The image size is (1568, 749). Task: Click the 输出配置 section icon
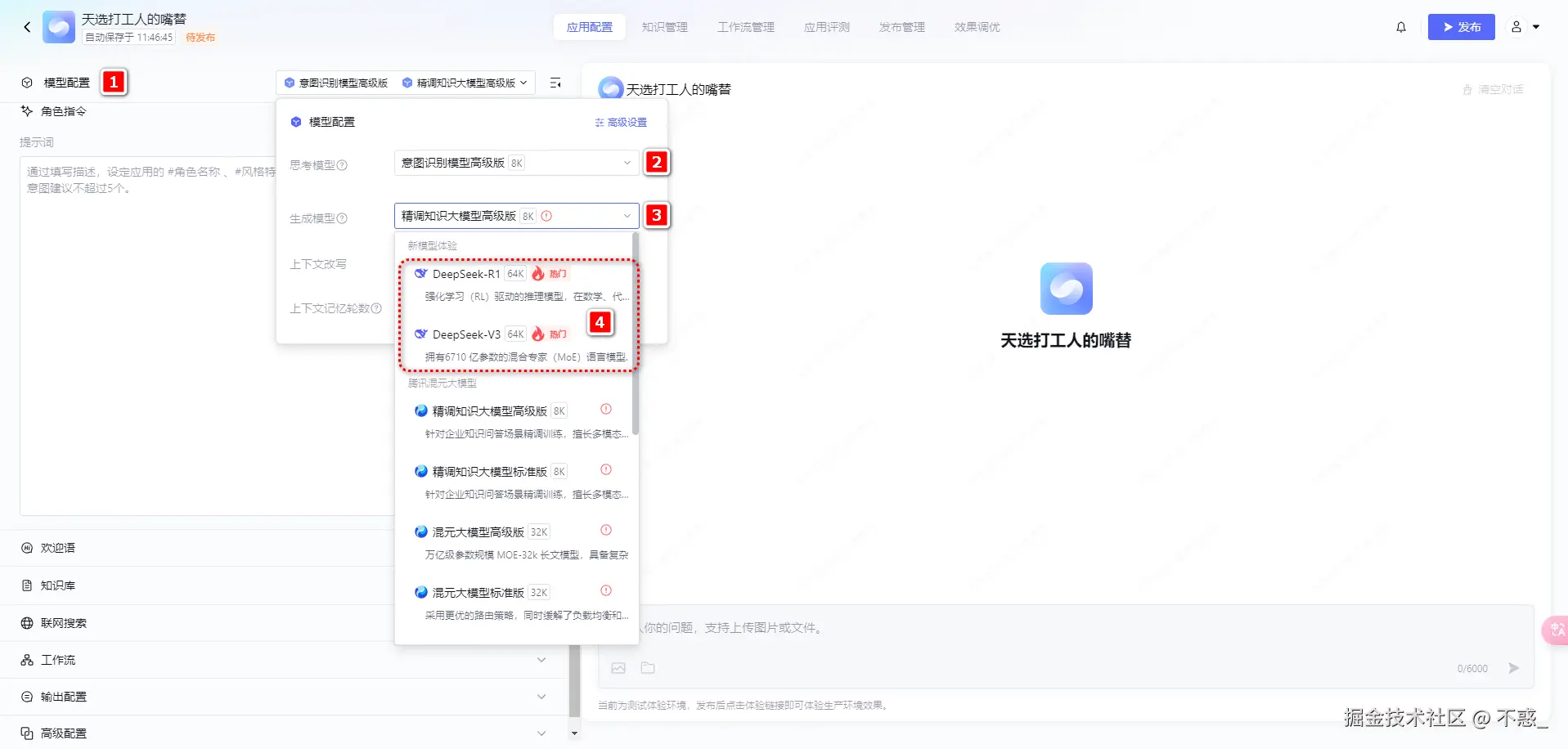[27, 697]
